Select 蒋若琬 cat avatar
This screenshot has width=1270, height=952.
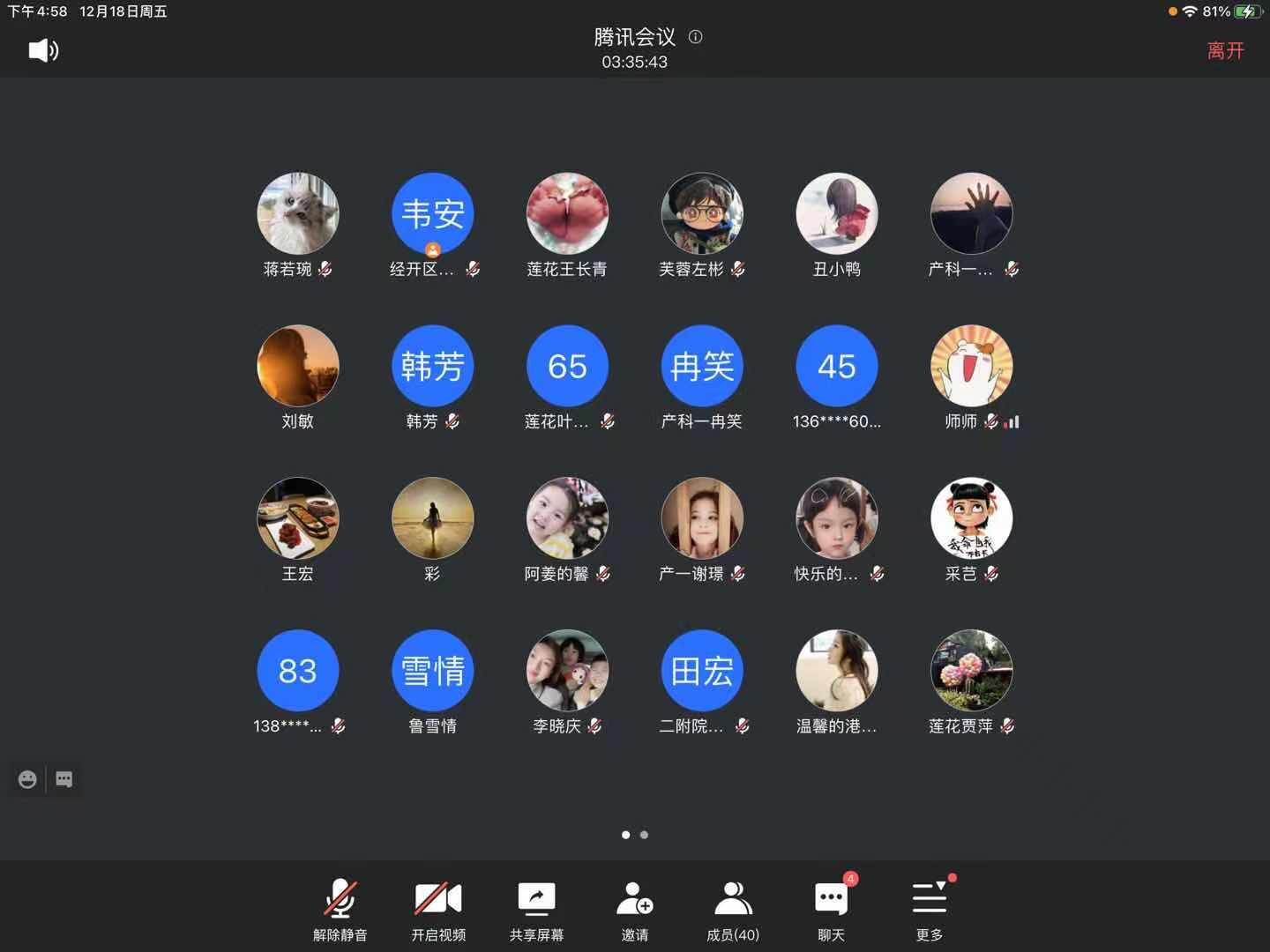pos(298,213)
